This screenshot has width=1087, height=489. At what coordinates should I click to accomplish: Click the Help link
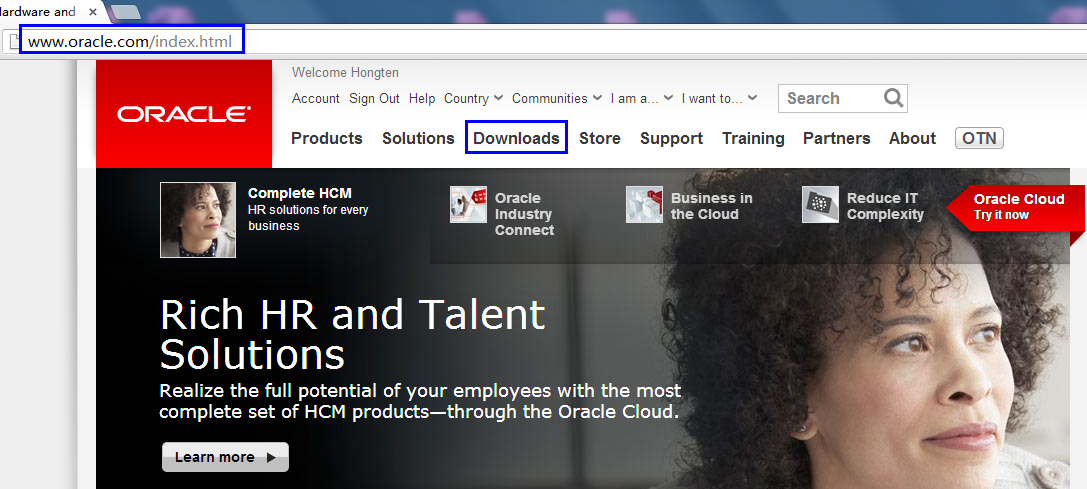click(x=421, y=98)
